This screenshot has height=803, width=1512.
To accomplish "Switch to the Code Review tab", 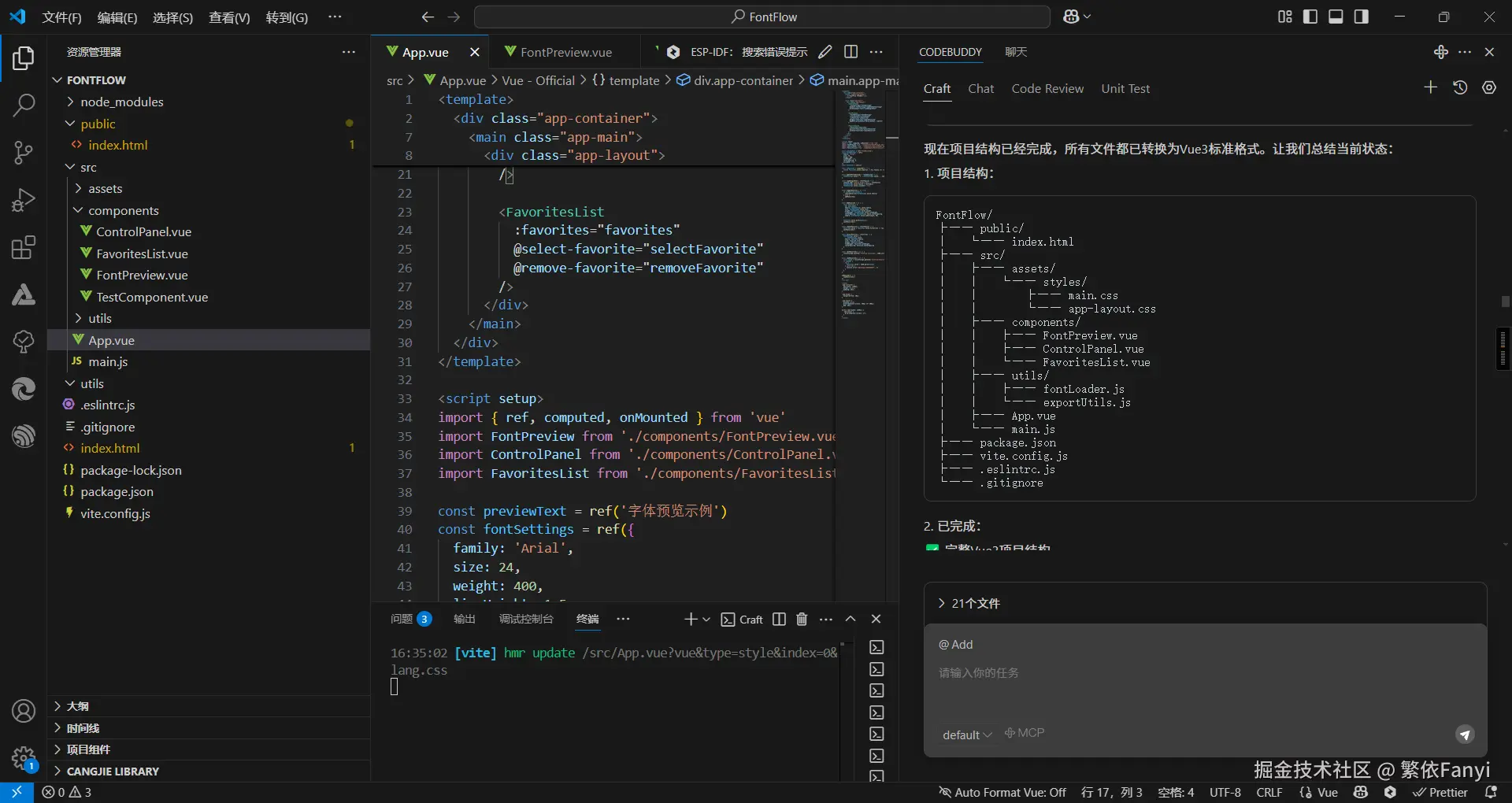I will pos(1047,89).
